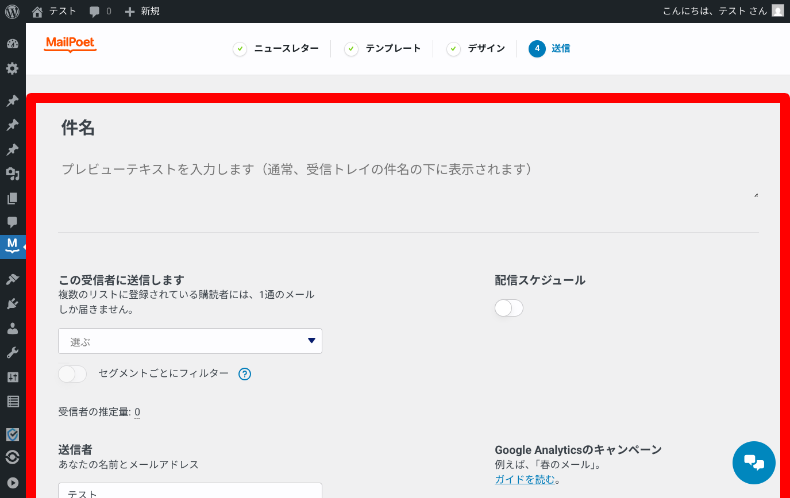Click the textarea resize handle corner
The height and width of the screenshot is (498, 790).
(x=756, y=195)
